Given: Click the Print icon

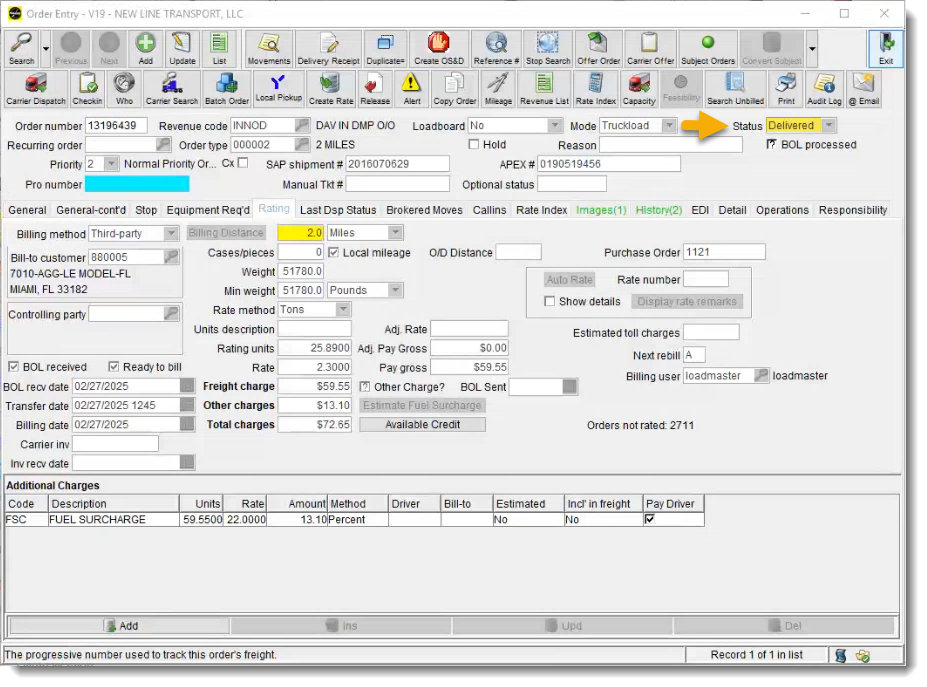Looking at the screenshot, I should coord(786,89).
